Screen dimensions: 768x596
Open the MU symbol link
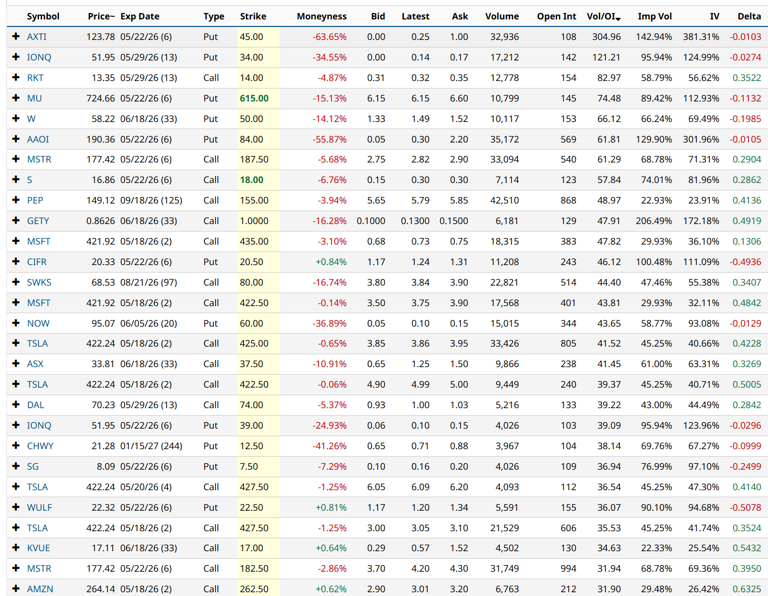(34, 98)
